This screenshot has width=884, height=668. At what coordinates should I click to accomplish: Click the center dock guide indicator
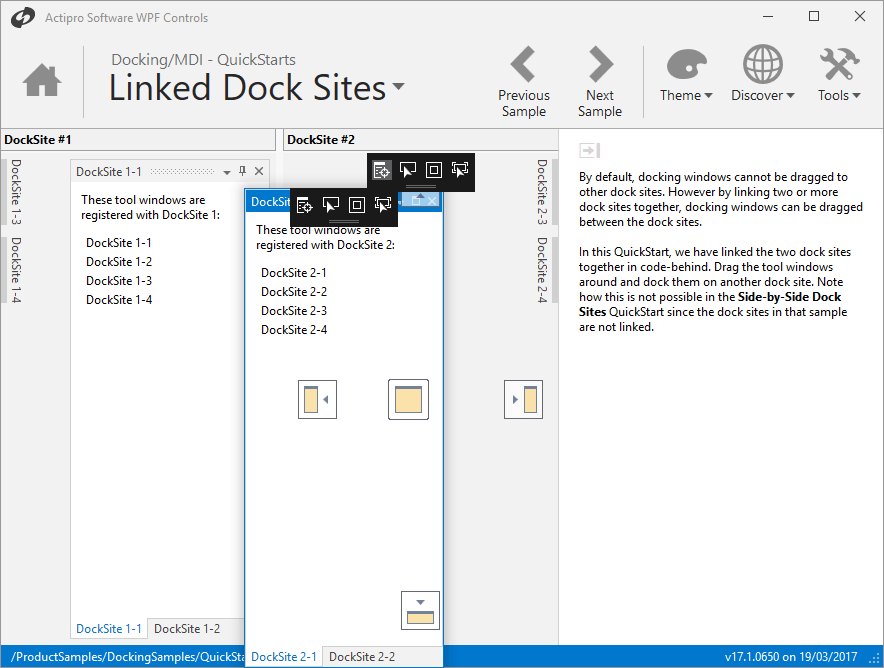point(408,400)
